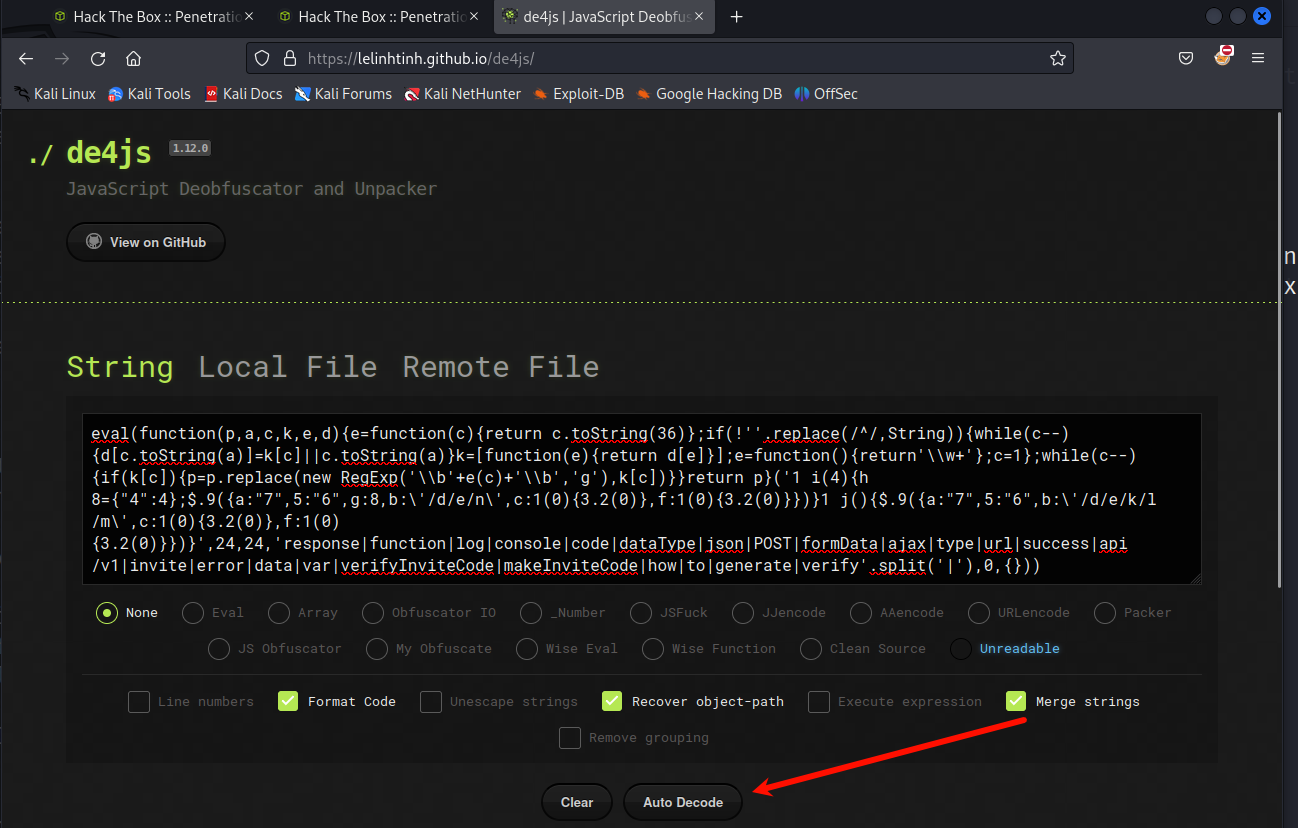Open the Kali Linux bookmark

[55, 94]
